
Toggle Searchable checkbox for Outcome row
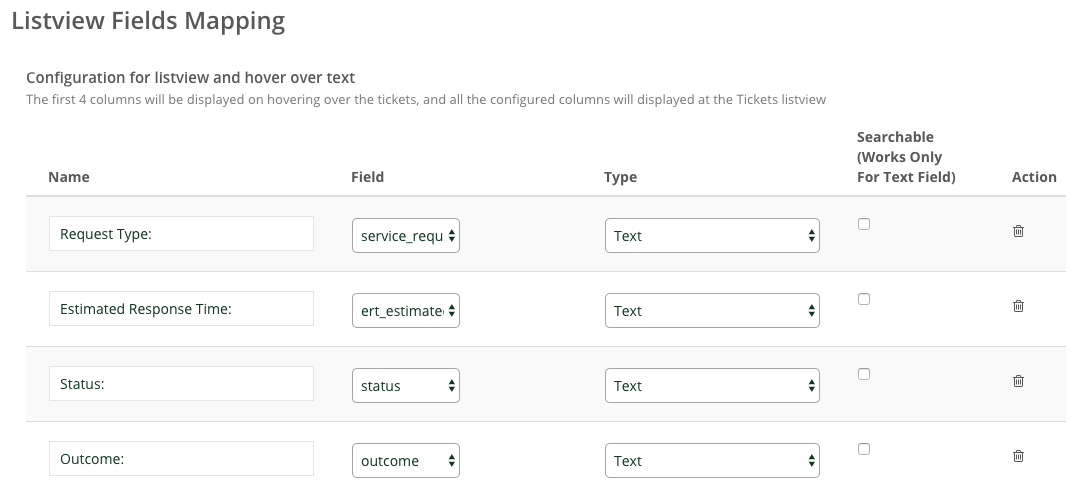864,449
